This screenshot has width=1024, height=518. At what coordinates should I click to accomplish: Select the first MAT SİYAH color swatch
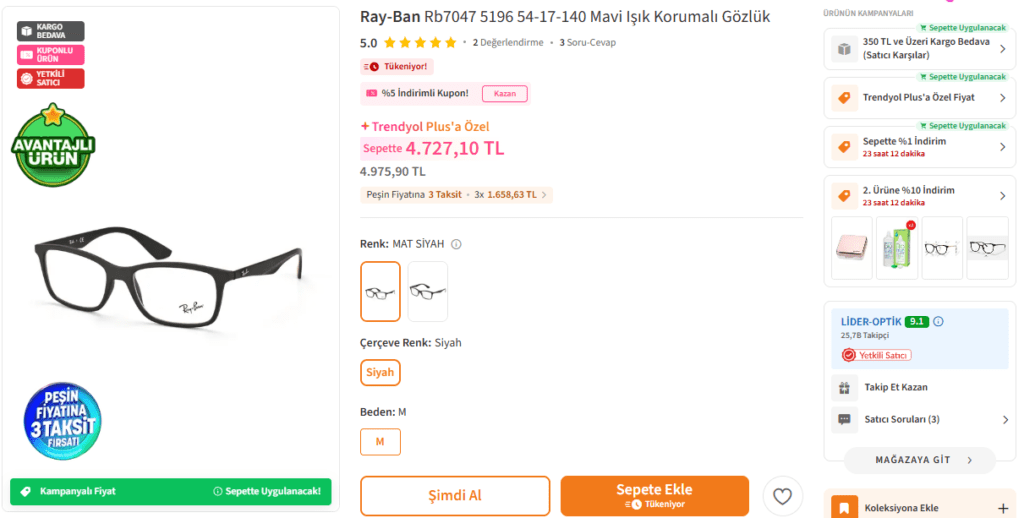click(x=380, y=291)
